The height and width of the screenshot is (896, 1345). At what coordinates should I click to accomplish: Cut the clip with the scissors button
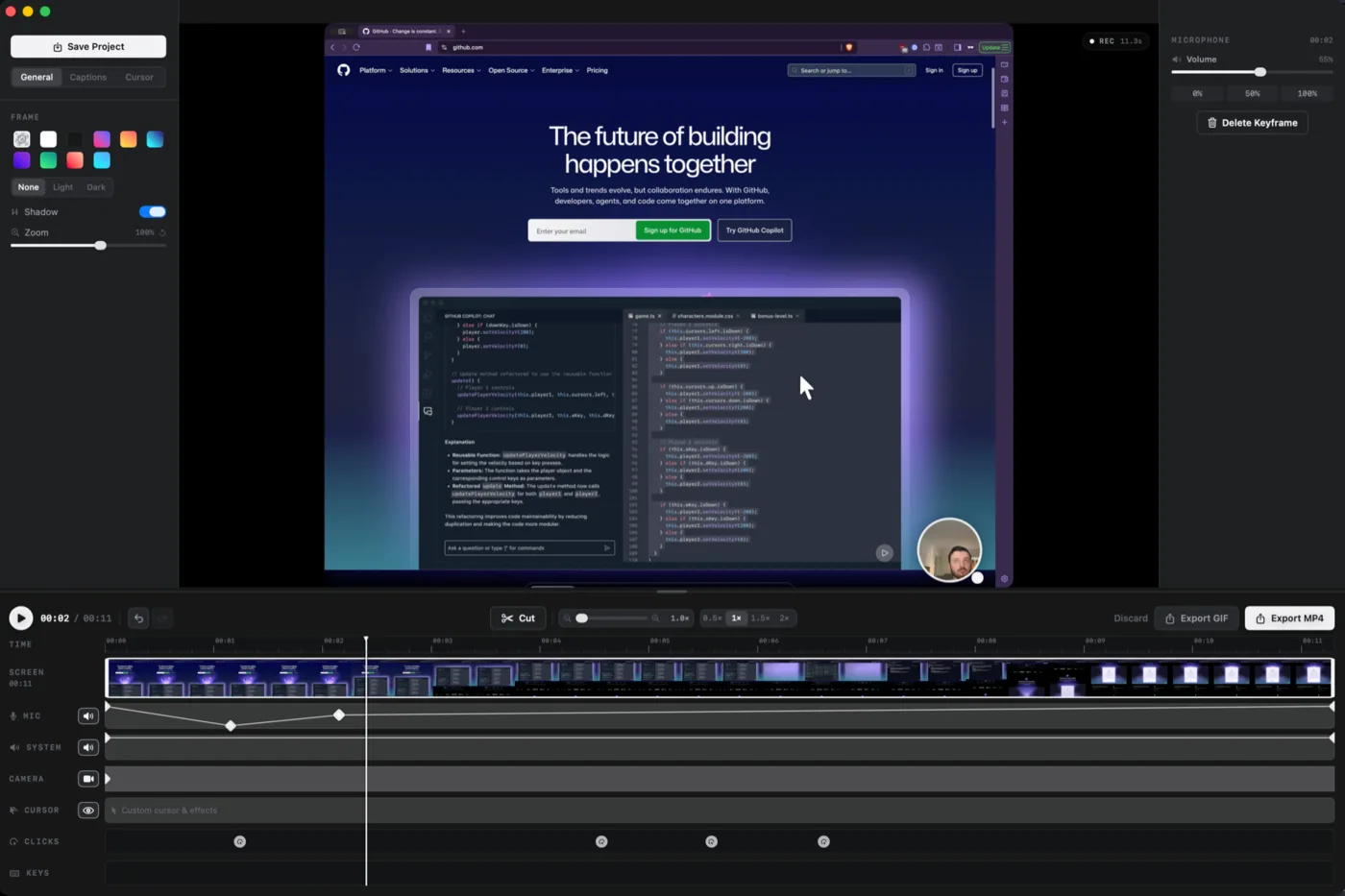[x=518, y=618]
